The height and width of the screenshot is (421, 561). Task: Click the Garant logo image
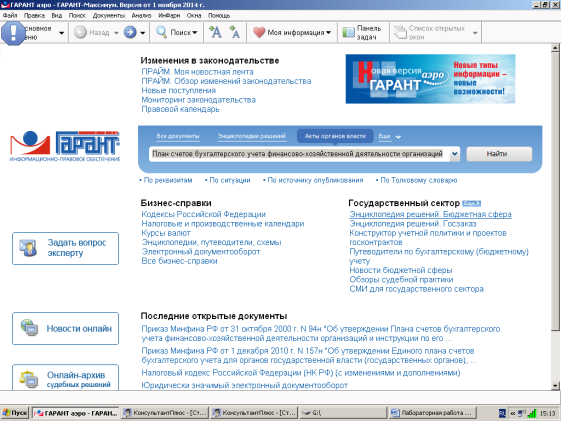coord(65,146)
